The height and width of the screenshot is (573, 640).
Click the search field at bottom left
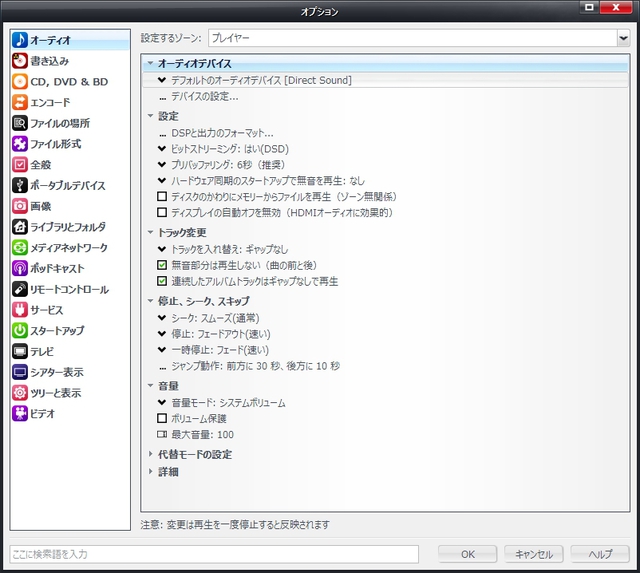(x=213, y=553)
